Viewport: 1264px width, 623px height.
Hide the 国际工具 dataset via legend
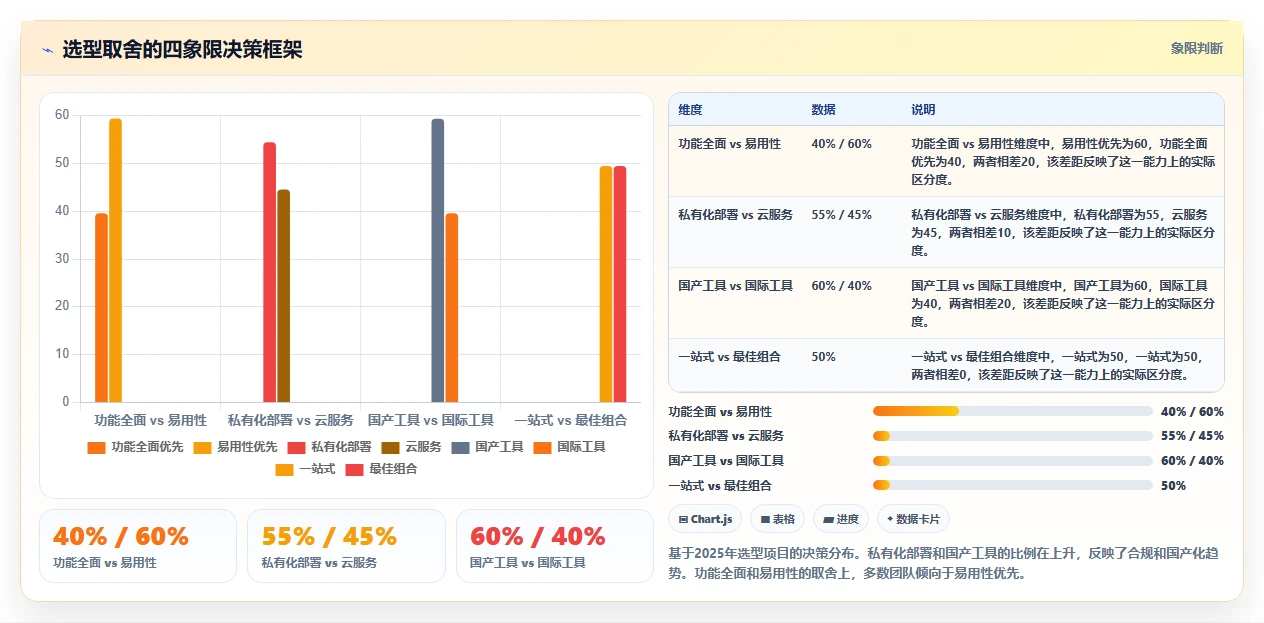(569, 447)
